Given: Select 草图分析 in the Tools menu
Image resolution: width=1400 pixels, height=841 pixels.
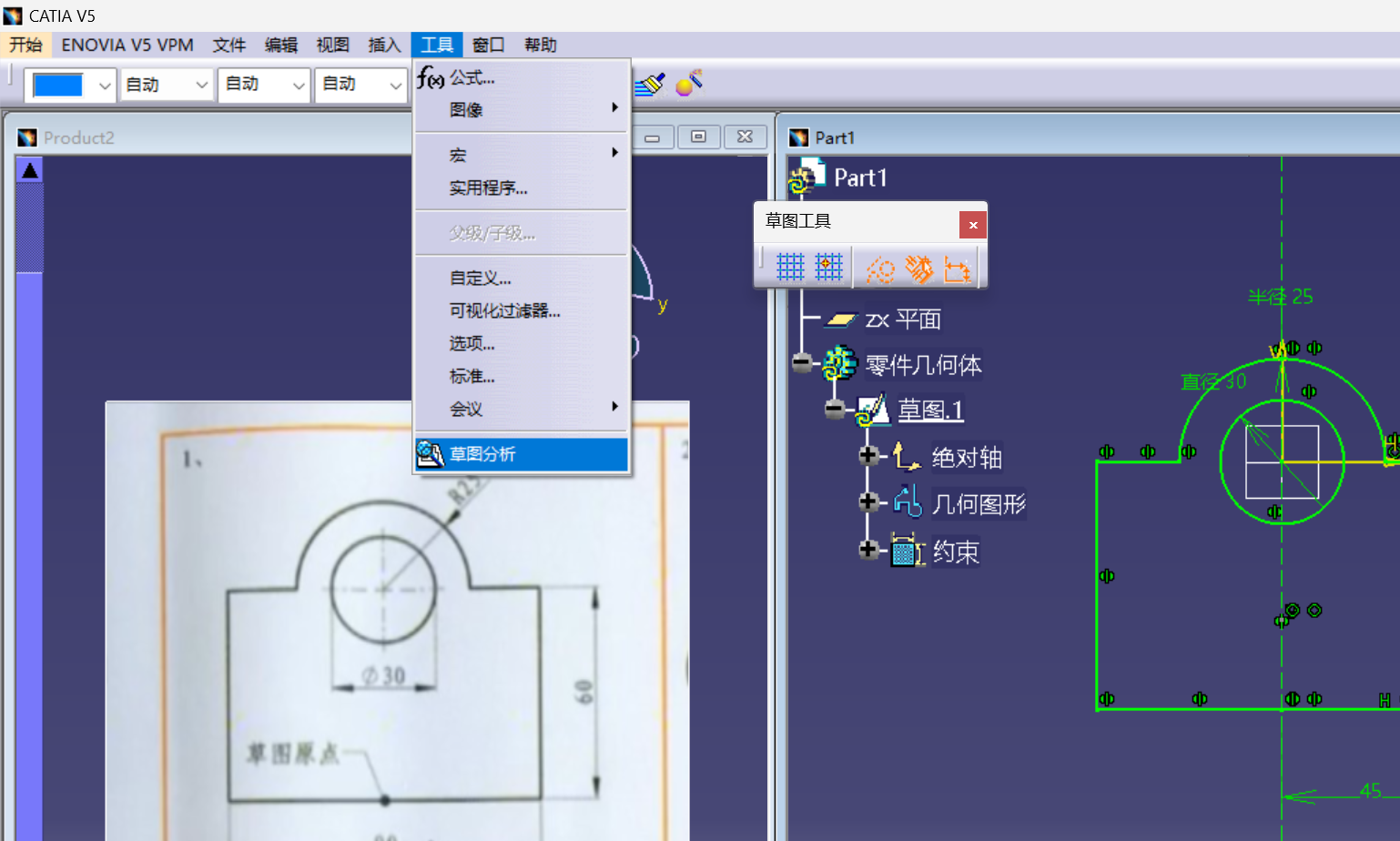Looking at the screenshot, I should 522,454.
